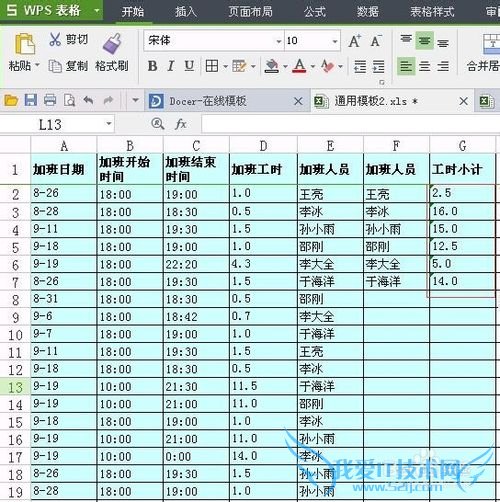The image size is (500, 502).
Task: Select row 13 header
Action: click(x=15, y=387)
